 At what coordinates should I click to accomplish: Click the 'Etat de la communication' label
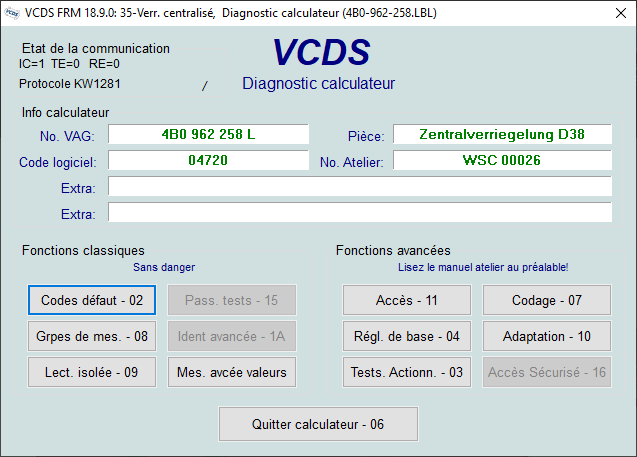[x=95, y=48]
